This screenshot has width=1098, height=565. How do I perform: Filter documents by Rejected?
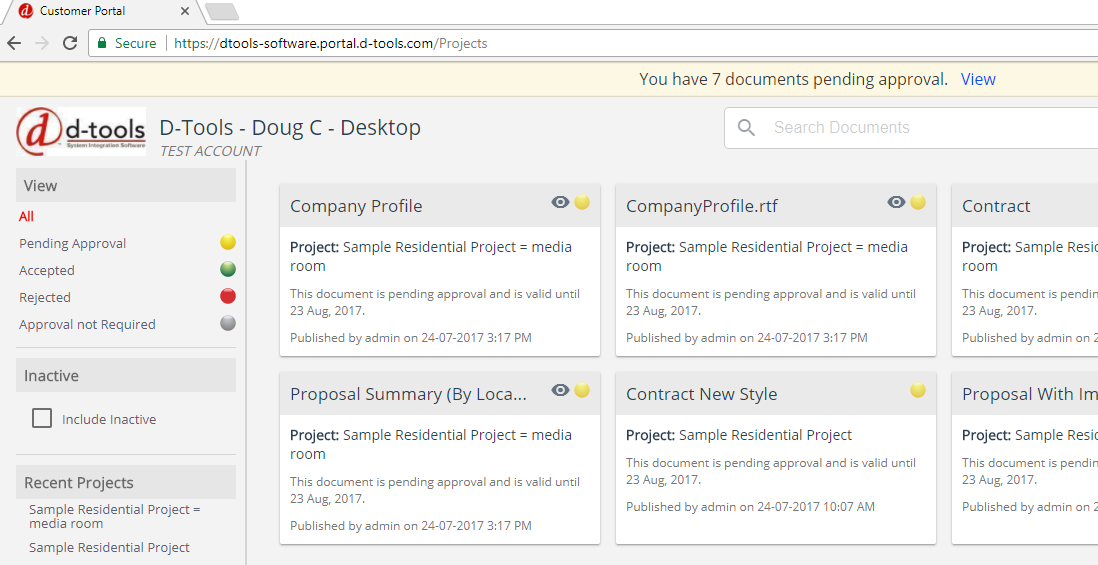45,298
